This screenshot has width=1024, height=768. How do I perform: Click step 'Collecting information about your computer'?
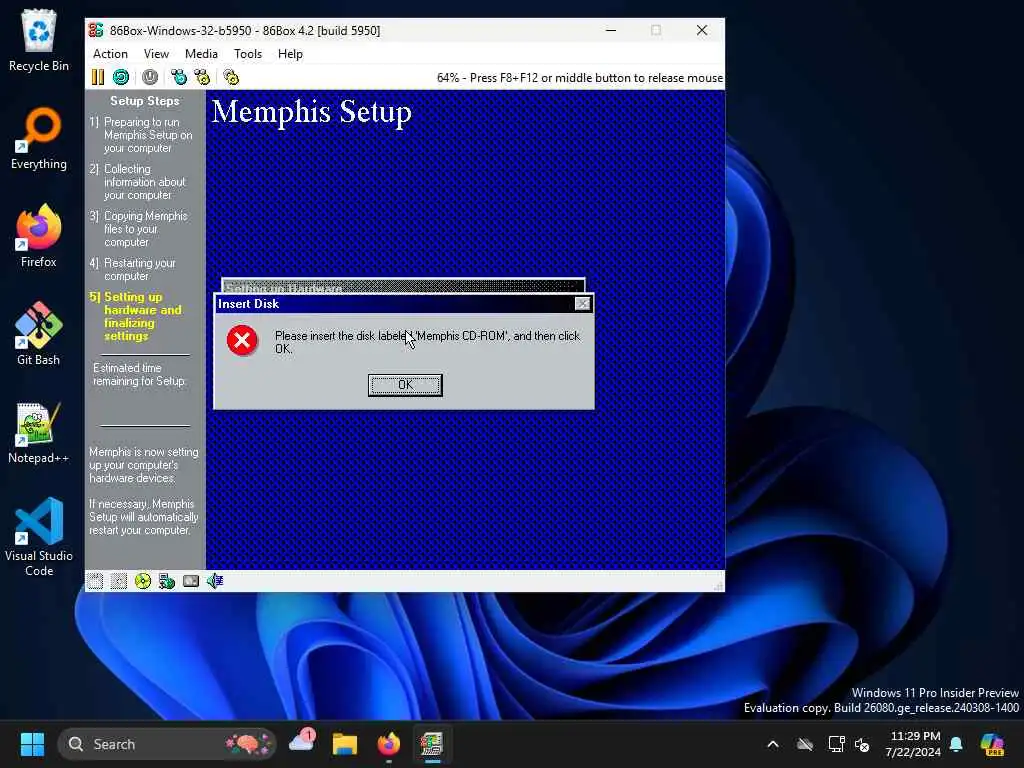click(x=138, y=182)
